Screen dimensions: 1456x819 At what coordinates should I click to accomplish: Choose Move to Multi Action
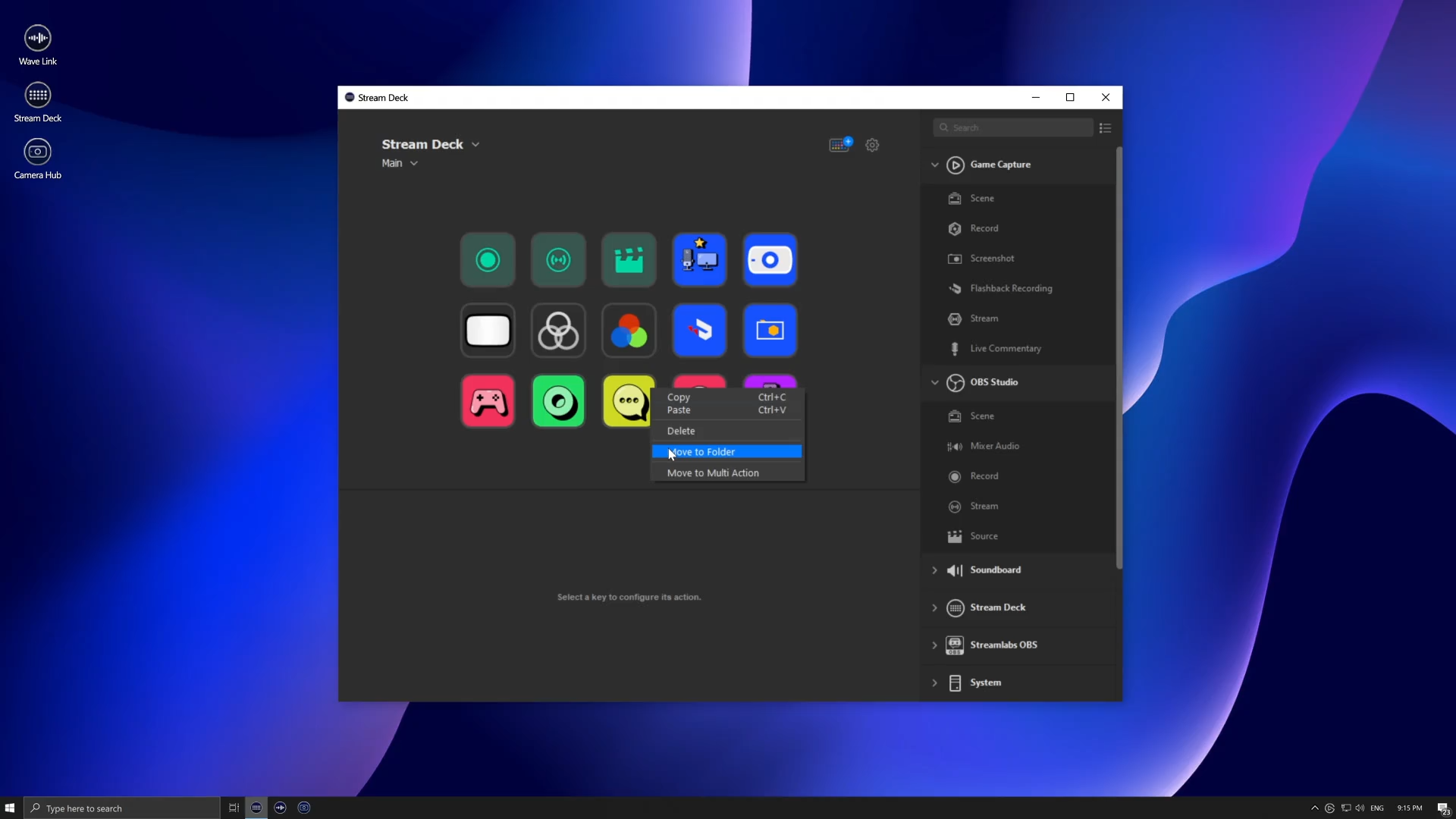pos(727,473)
